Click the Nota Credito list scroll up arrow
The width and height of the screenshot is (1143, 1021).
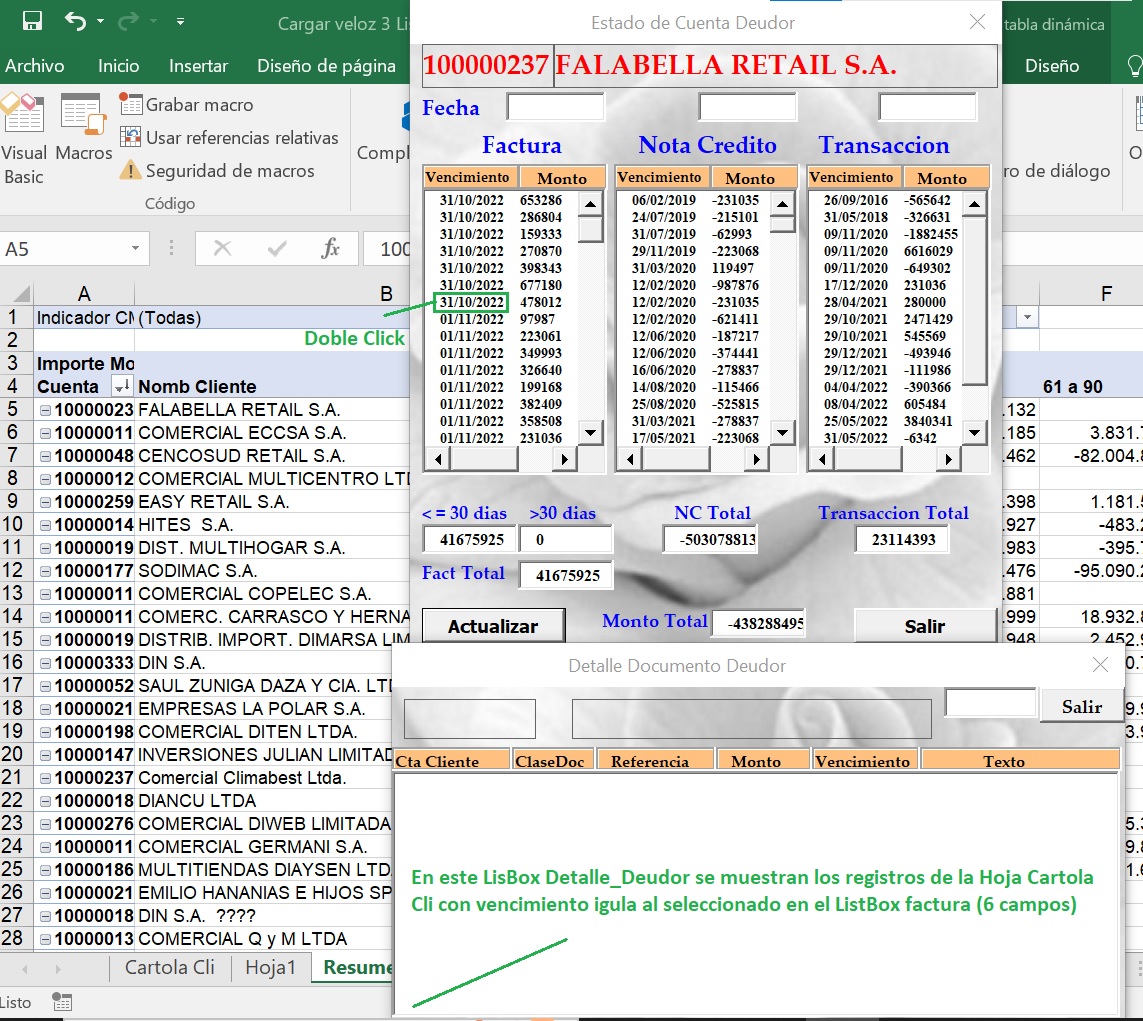(x=782, y=204)
